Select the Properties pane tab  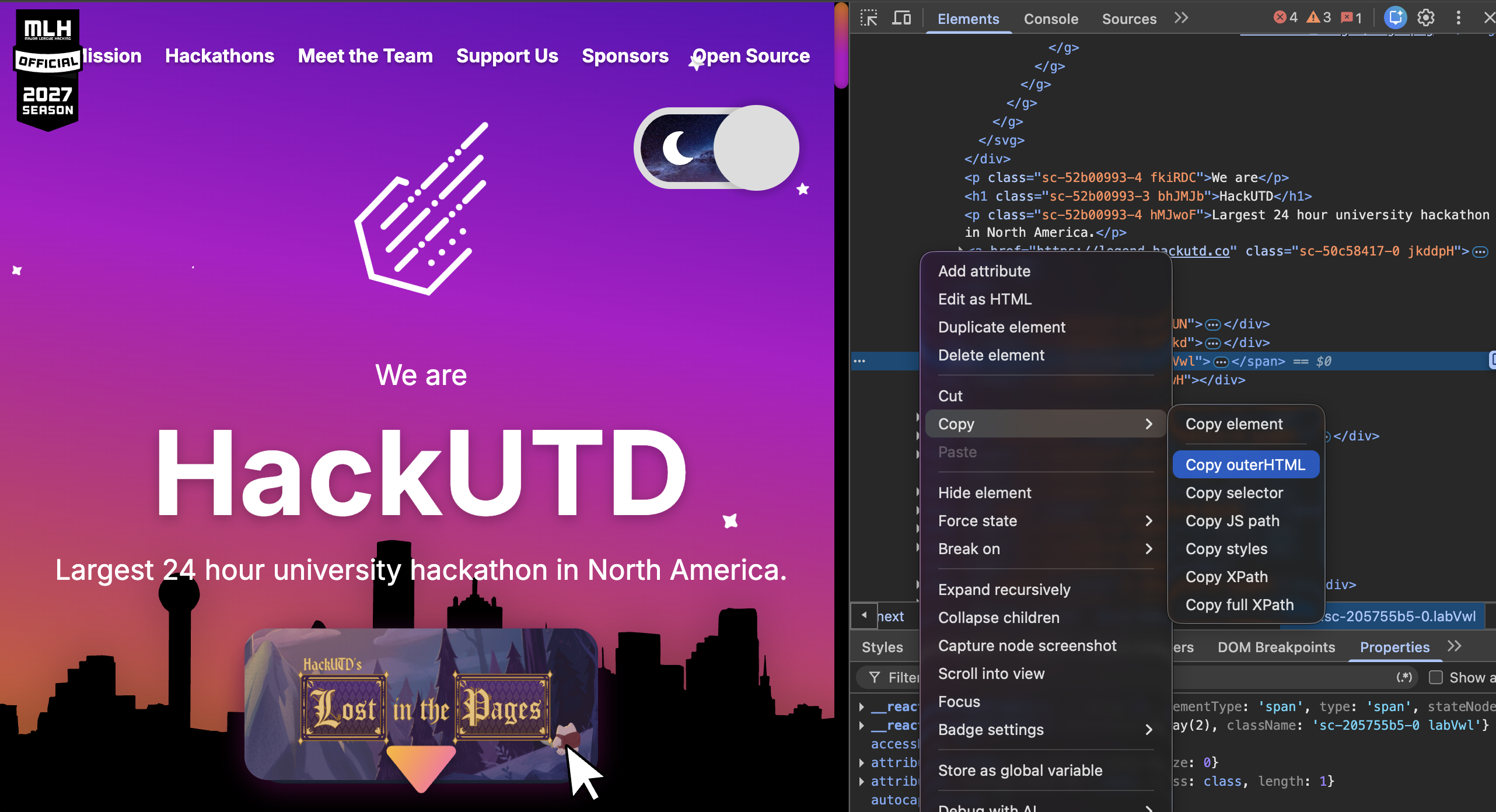pyautogui.click(x=1394, y=647)
